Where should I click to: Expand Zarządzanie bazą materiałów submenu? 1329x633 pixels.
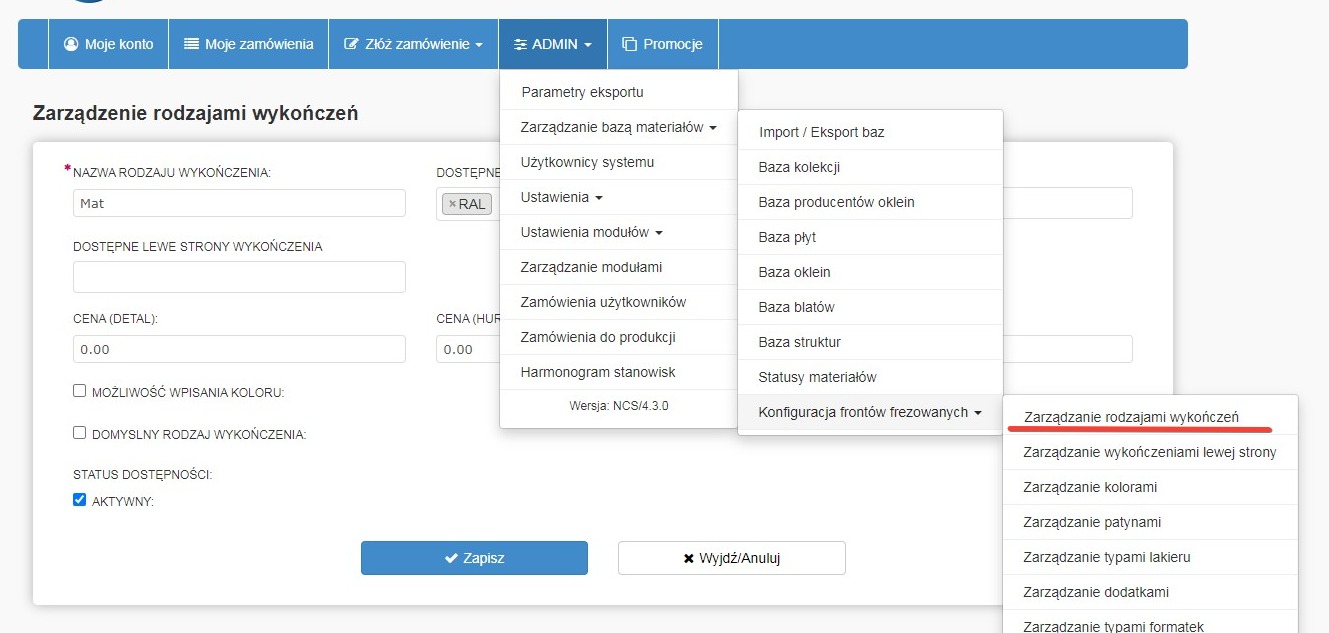618,127
